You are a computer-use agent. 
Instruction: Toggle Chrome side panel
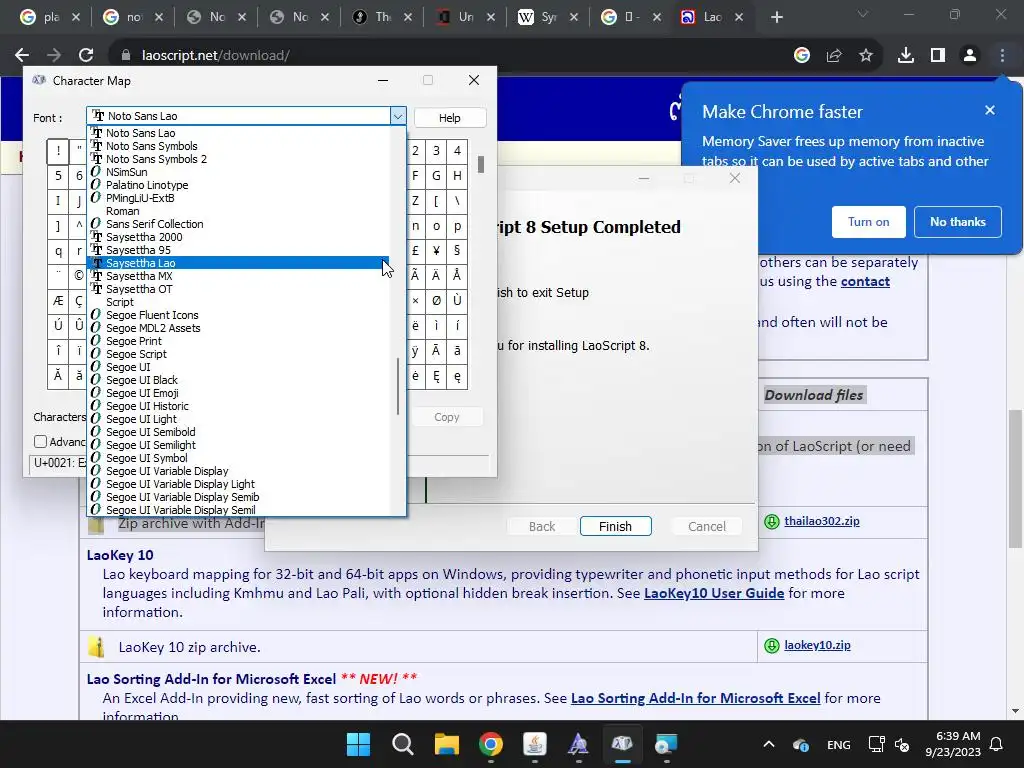938,56
